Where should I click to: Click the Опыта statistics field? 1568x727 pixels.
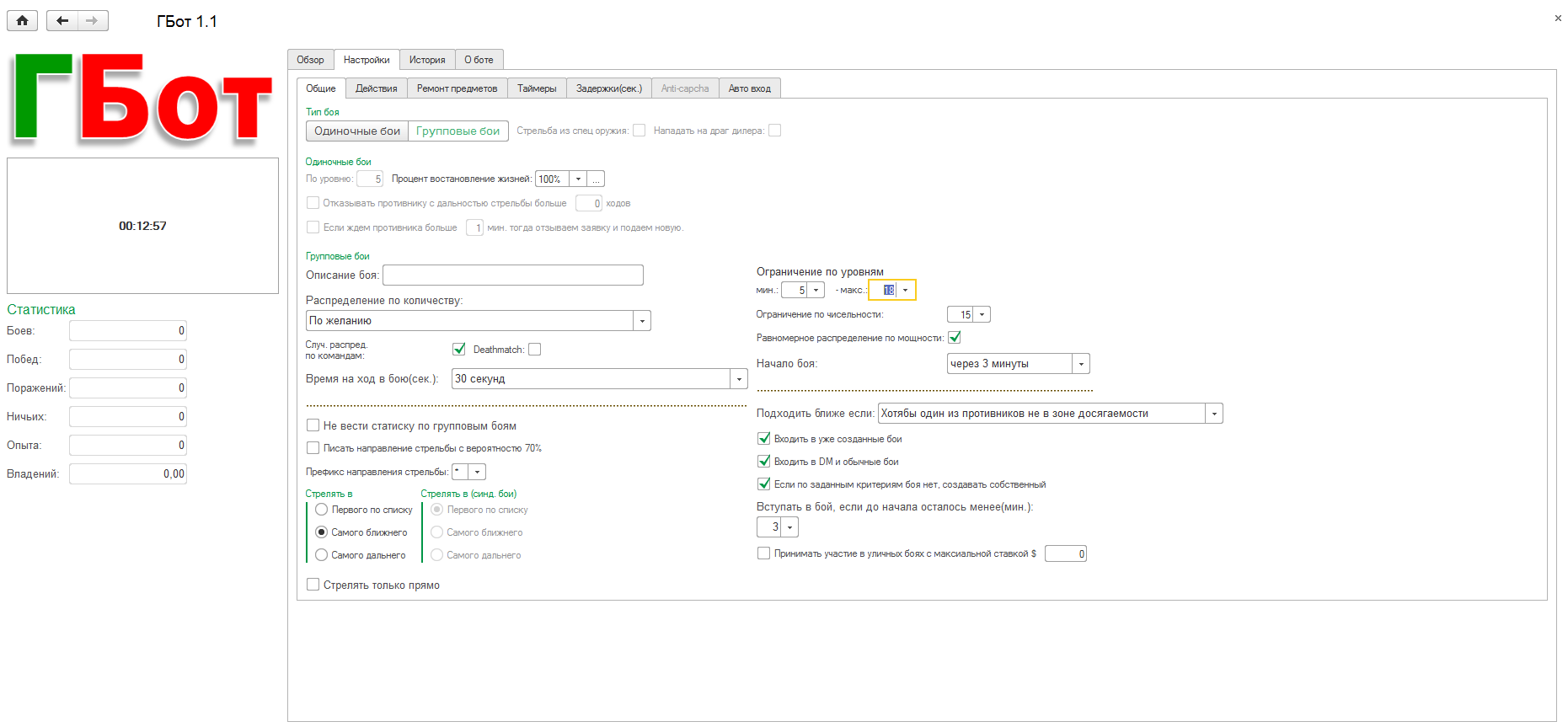pos(127,446)
